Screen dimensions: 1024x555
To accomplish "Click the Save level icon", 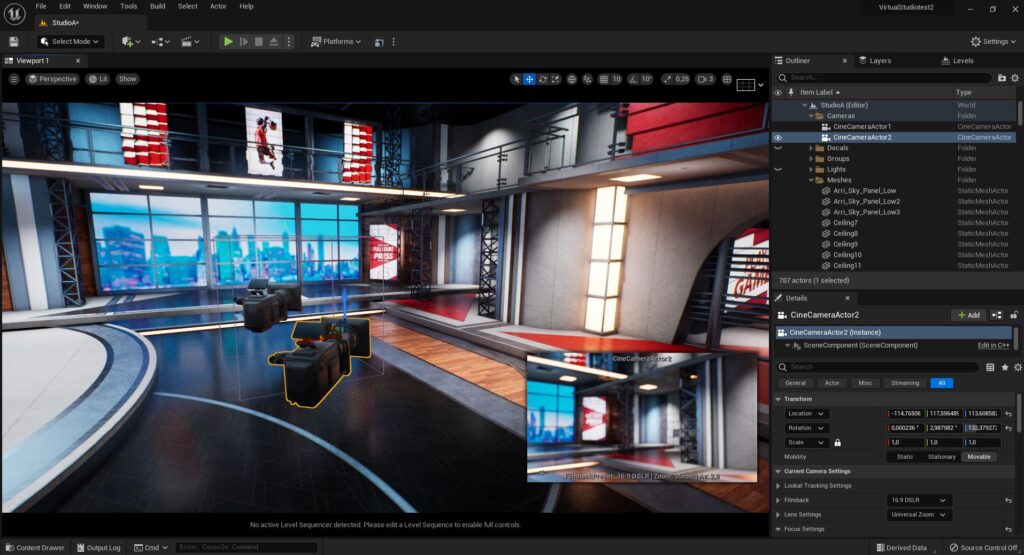I will (14, 42).
